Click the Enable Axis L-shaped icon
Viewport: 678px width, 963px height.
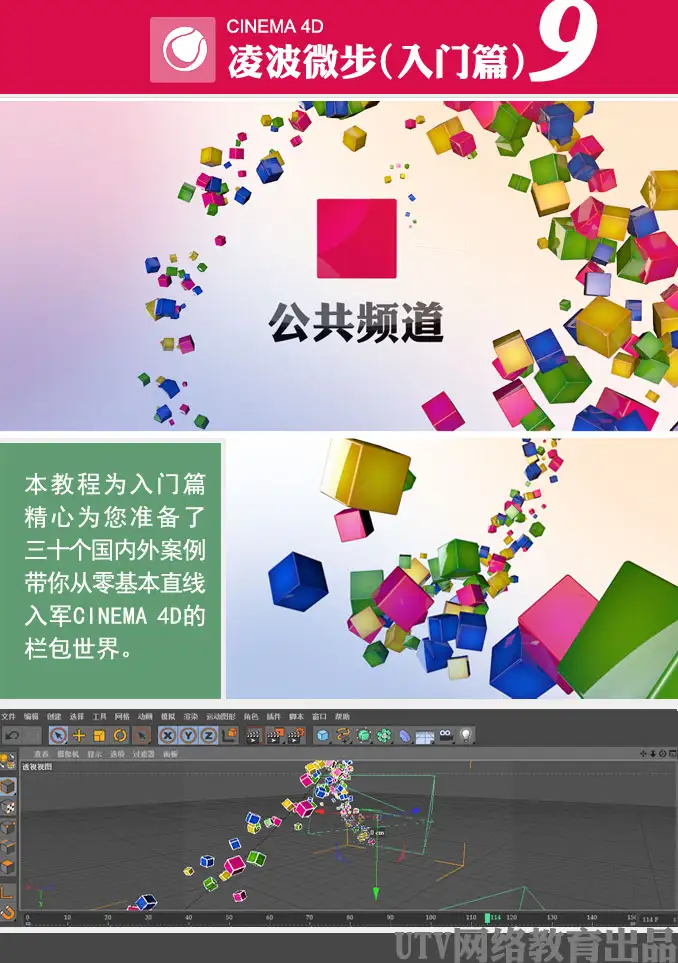click(7, 892)
